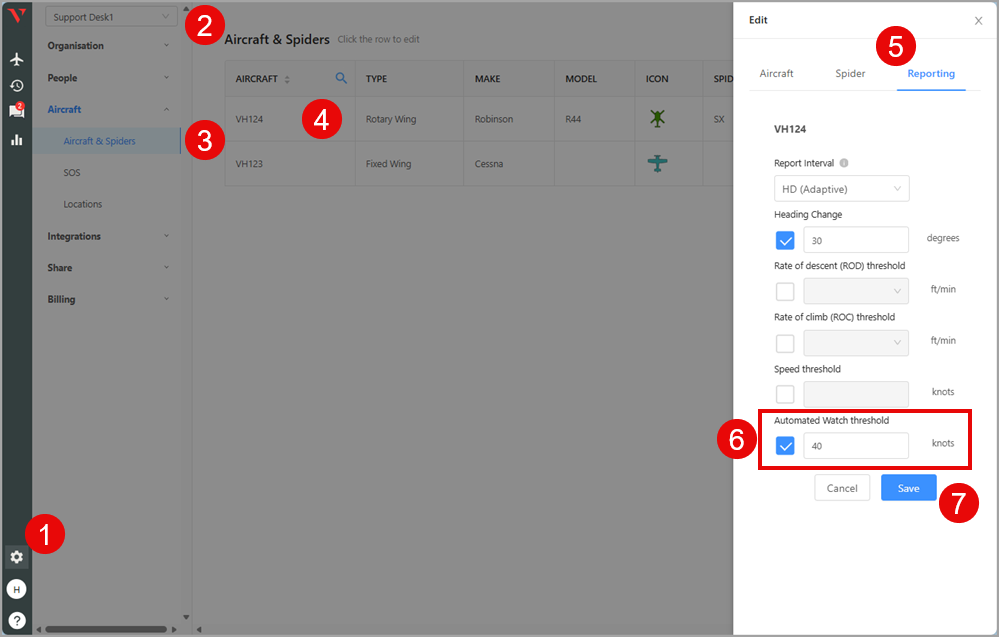Click the Save button
This screenshot has width=1000, height=637.
(908, 488)
